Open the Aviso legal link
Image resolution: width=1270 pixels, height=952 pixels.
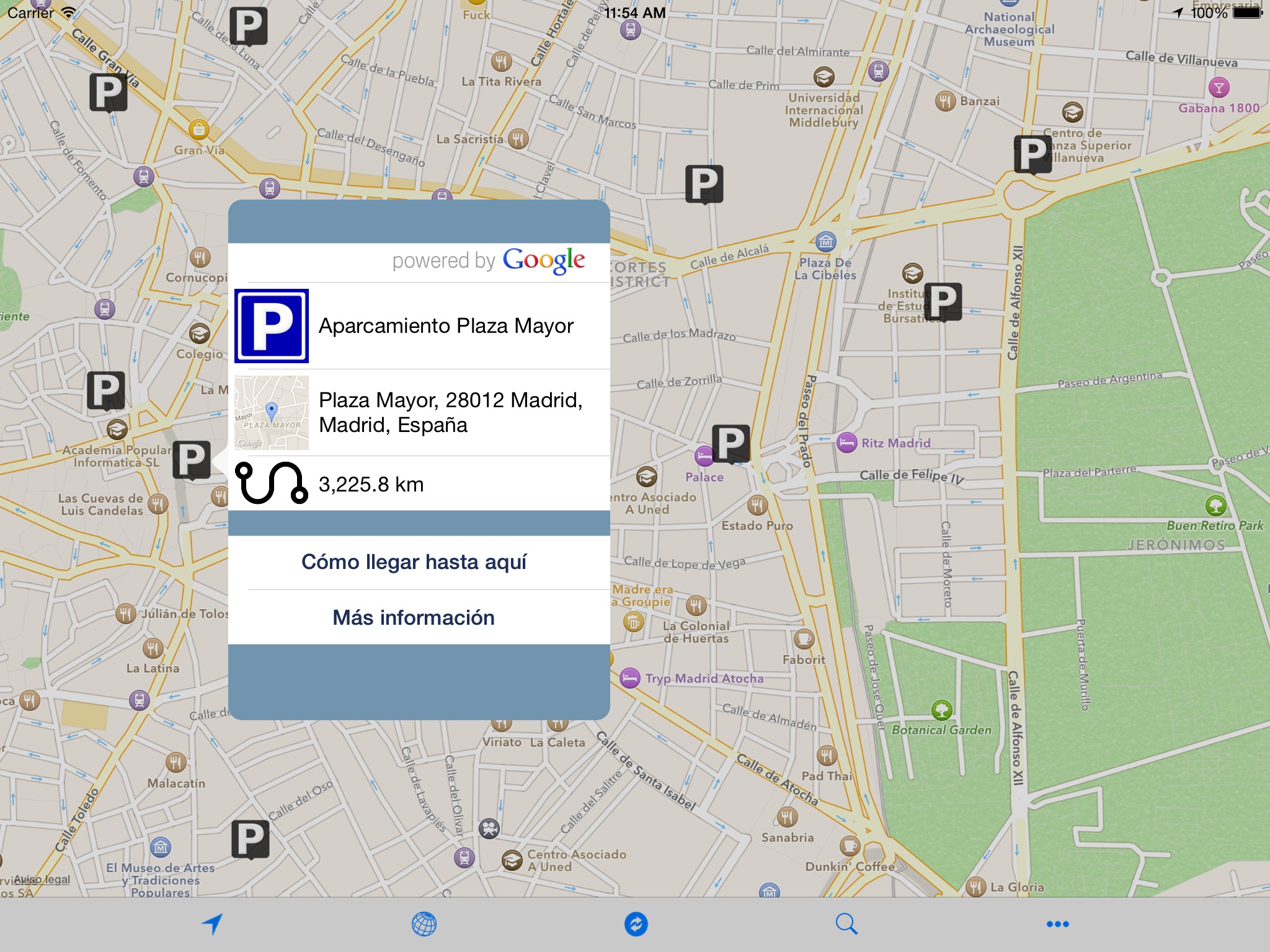42,879
